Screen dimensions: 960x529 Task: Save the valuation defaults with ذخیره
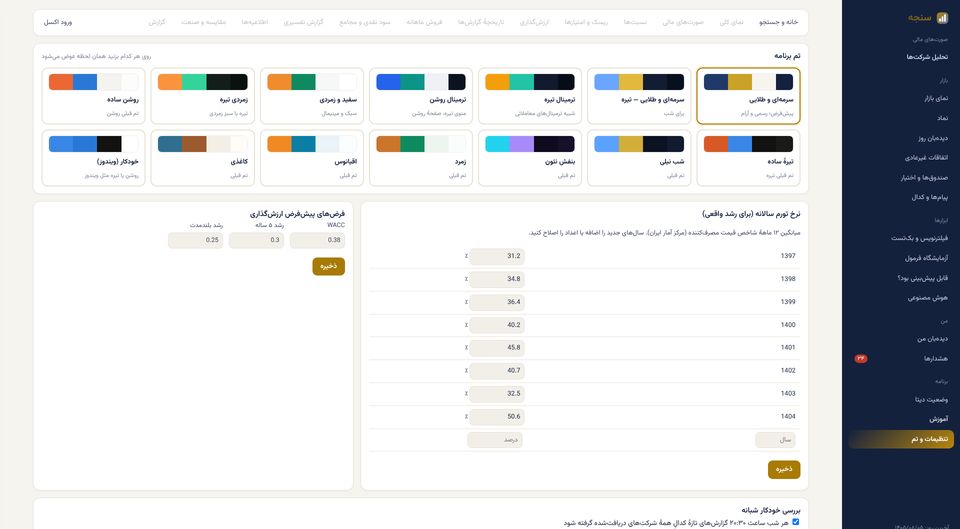coord(329,266)
